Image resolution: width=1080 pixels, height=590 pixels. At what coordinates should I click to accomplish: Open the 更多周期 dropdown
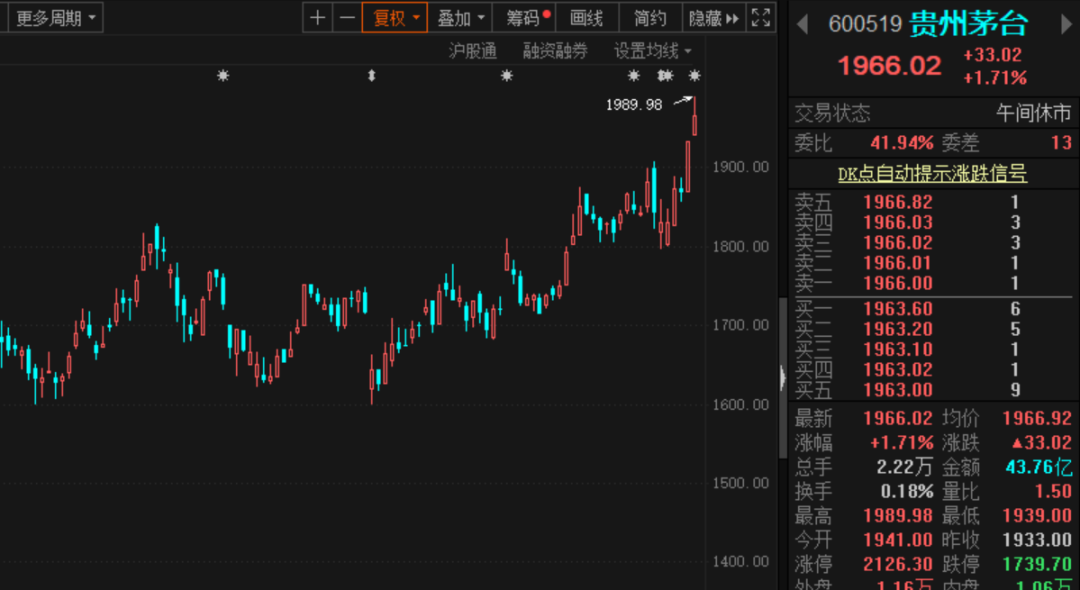click(57, 17)
